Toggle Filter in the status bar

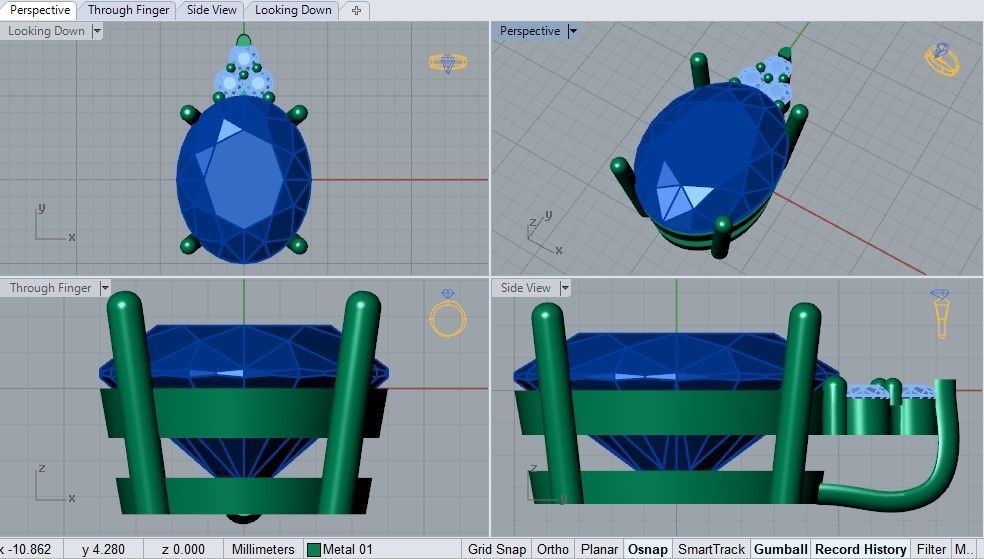(931, 550)
